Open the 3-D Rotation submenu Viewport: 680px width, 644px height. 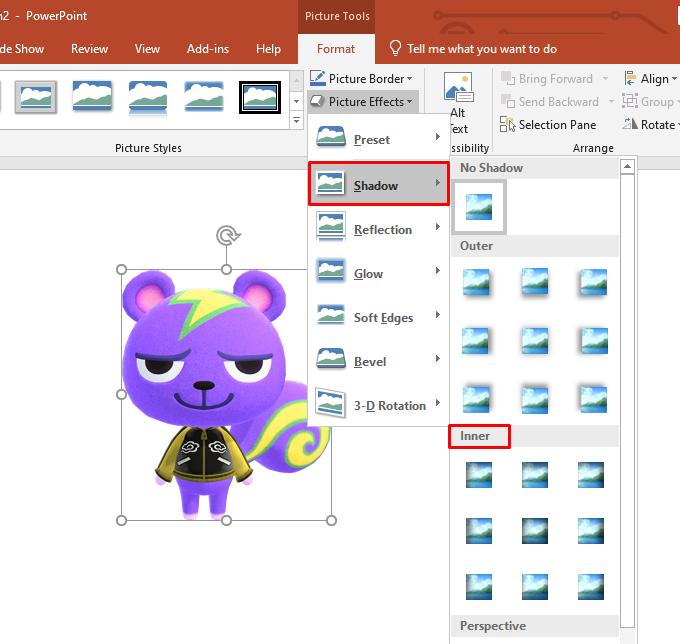pyautogui.click(x=378, y=405)
